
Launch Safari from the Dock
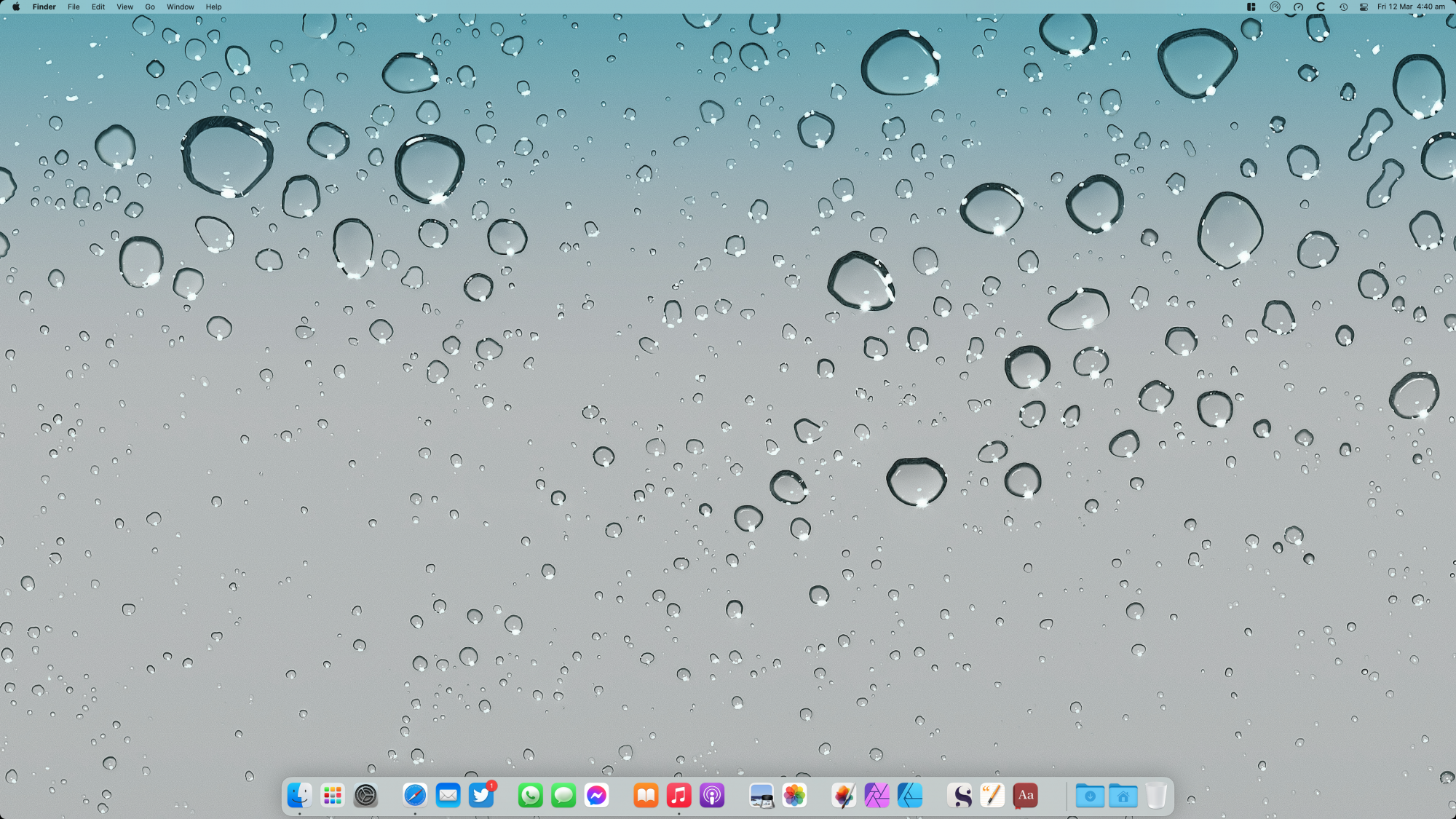click(415, 795)
